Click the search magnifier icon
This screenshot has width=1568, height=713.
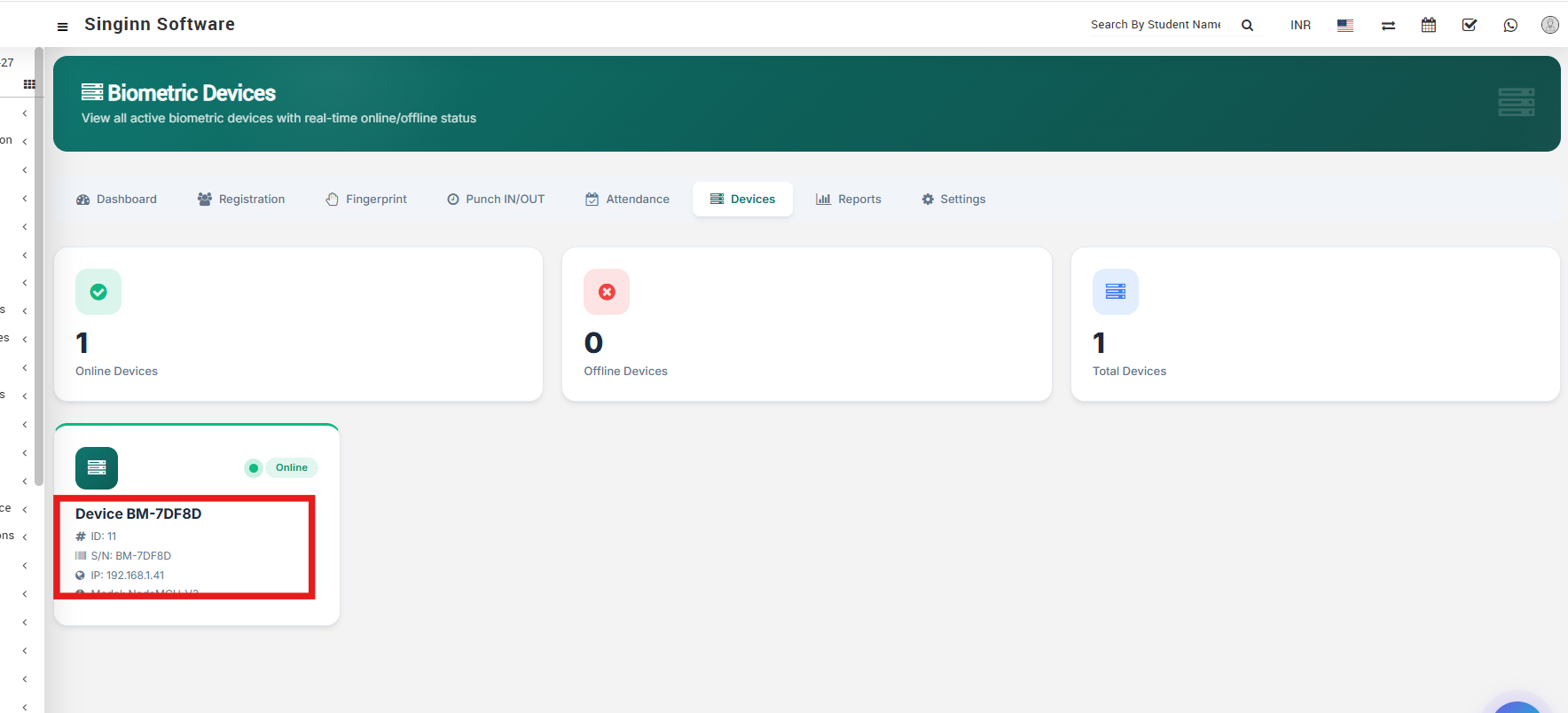click(x=1247, y=25)
